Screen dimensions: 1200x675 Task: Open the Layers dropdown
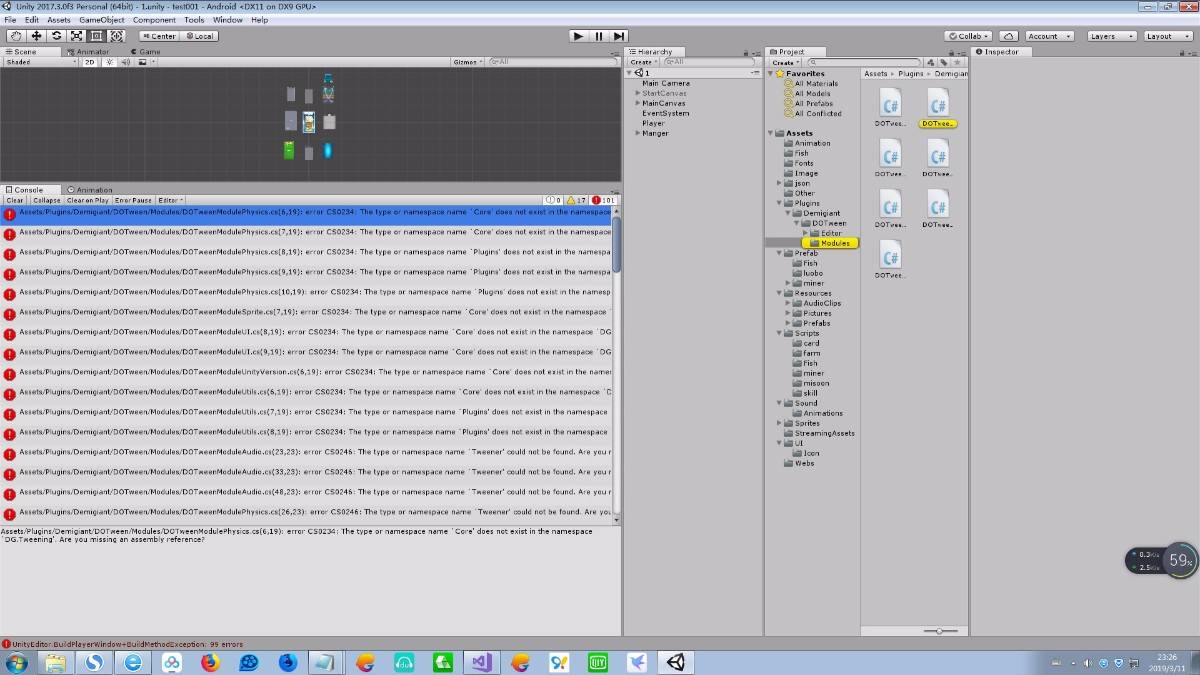[x=1111, y=36]
